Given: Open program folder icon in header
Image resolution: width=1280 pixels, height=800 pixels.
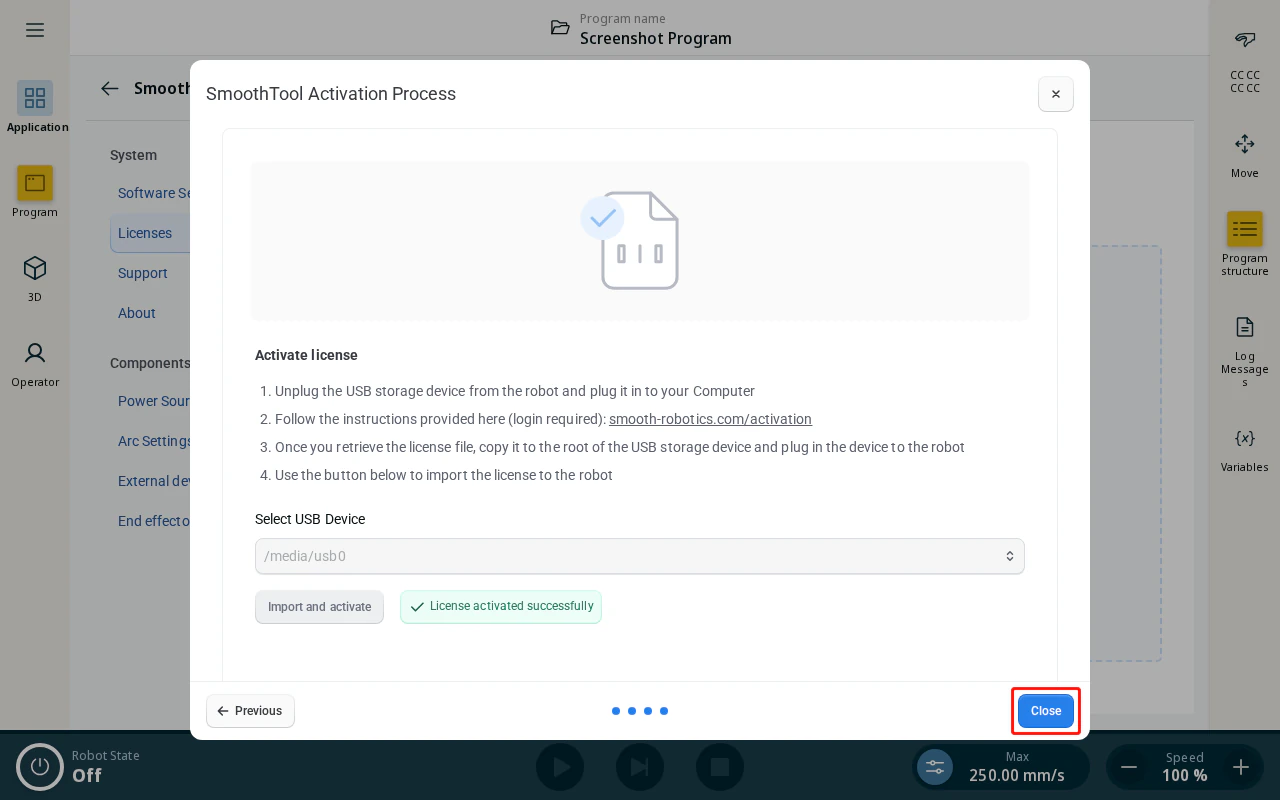Looking at the screenshot, I should [560, 28].
